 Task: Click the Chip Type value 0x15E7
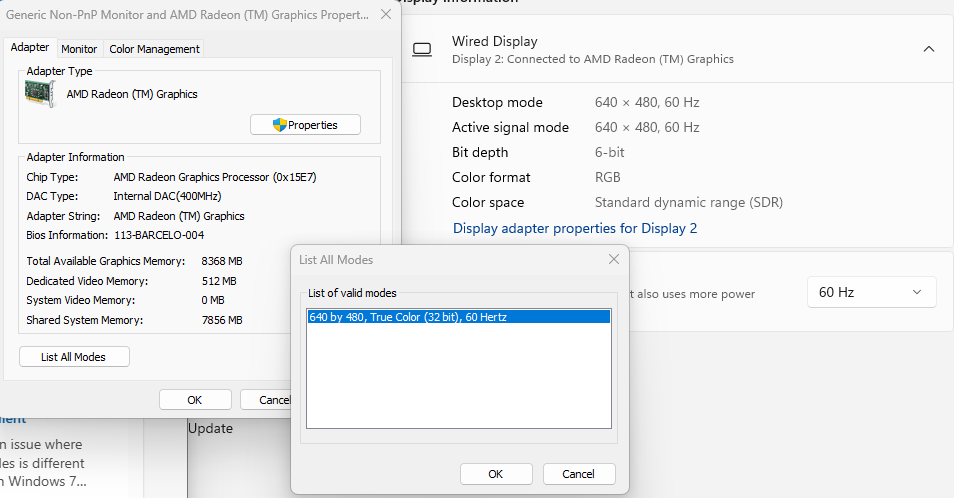[215, 177]
